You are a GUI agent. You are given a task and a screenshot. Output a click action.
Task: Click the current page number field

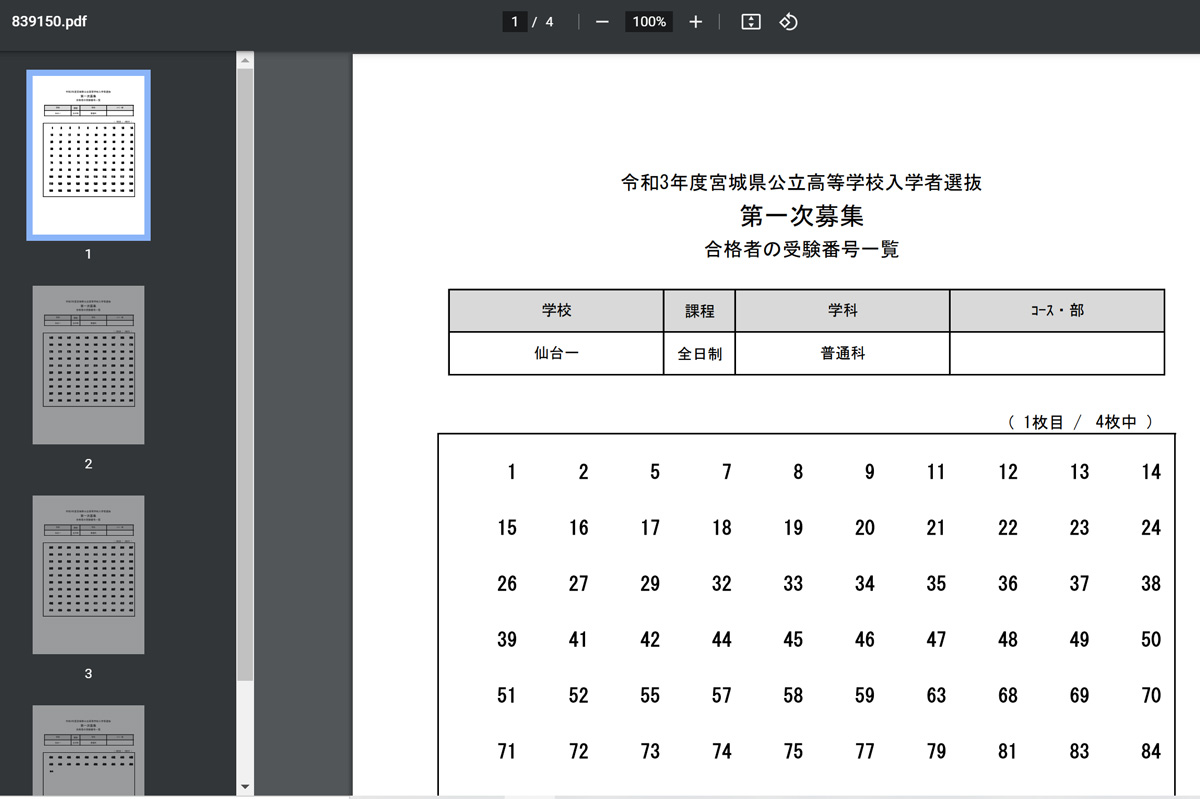[515, 22]
